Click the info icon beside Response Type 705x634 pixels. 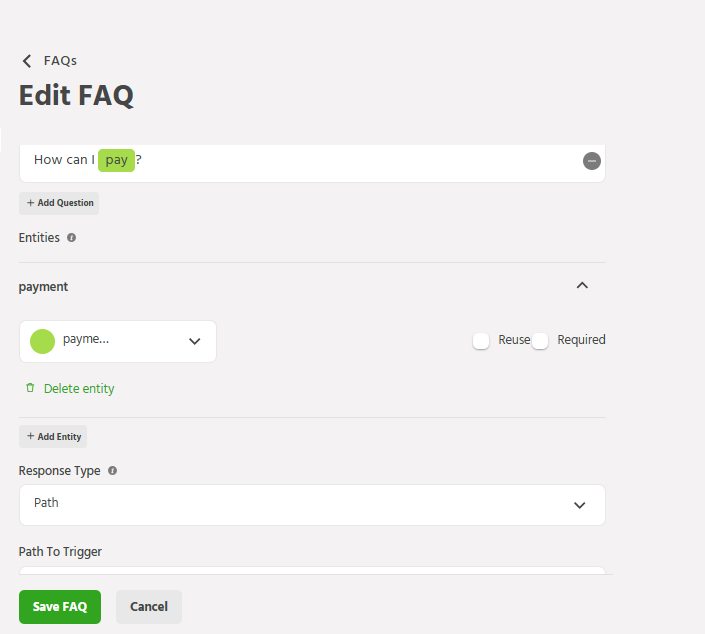pos(112,470)
